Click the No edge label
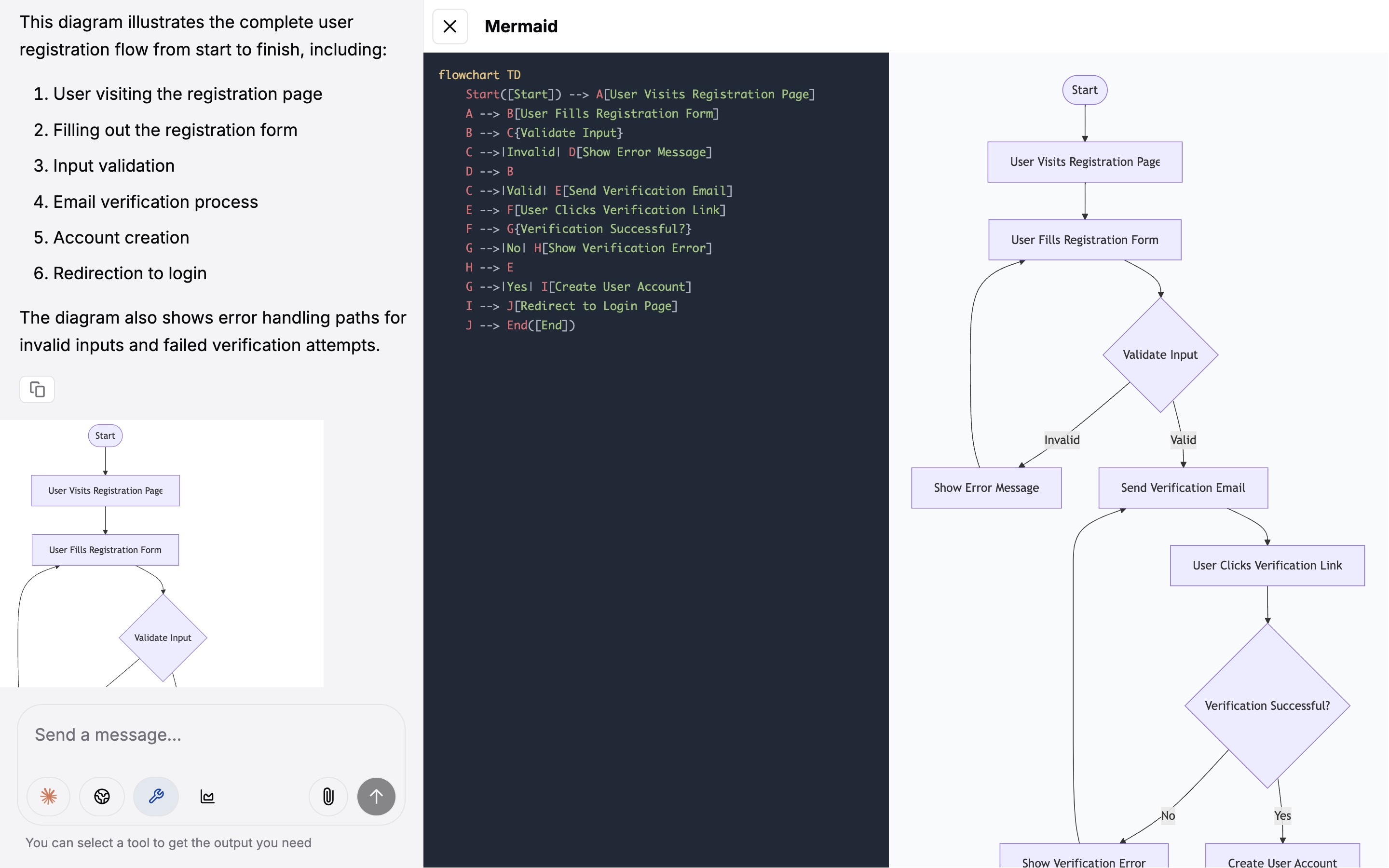The image size is (1389, 868). [x=1168, y=816]
